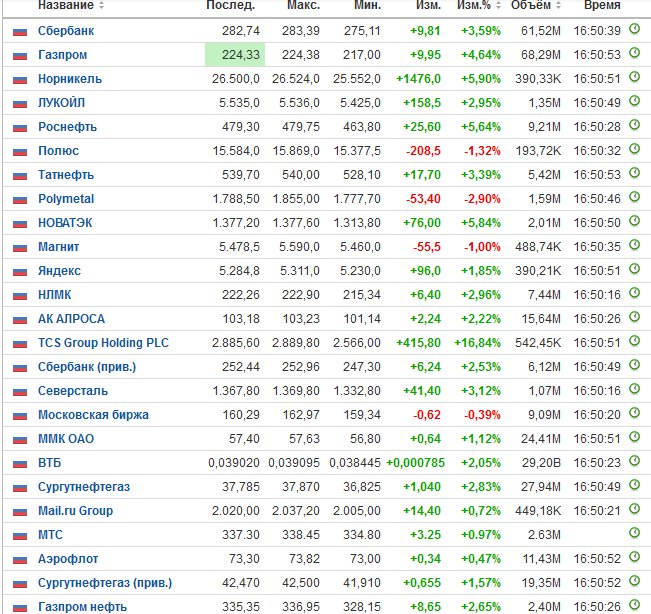This screenshot has height=614, width=651.
Task: Click the clock icon in the Норникель row
Action: [634, 77]
